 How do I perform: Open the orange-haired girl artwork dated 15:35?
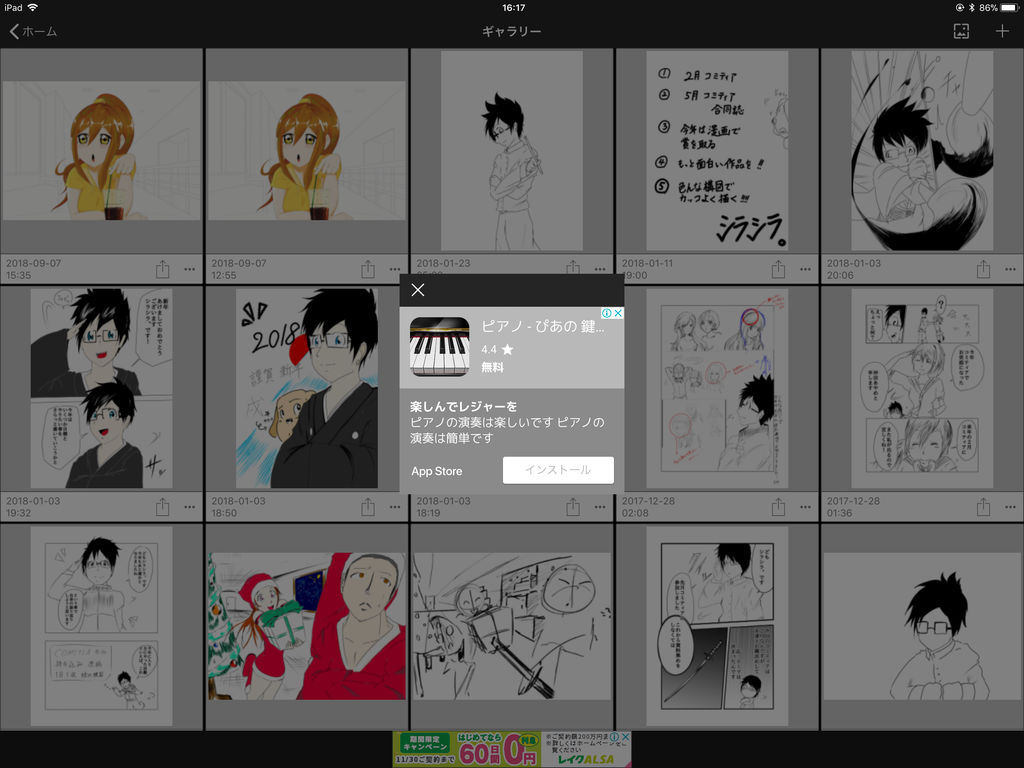coord(101,151)
